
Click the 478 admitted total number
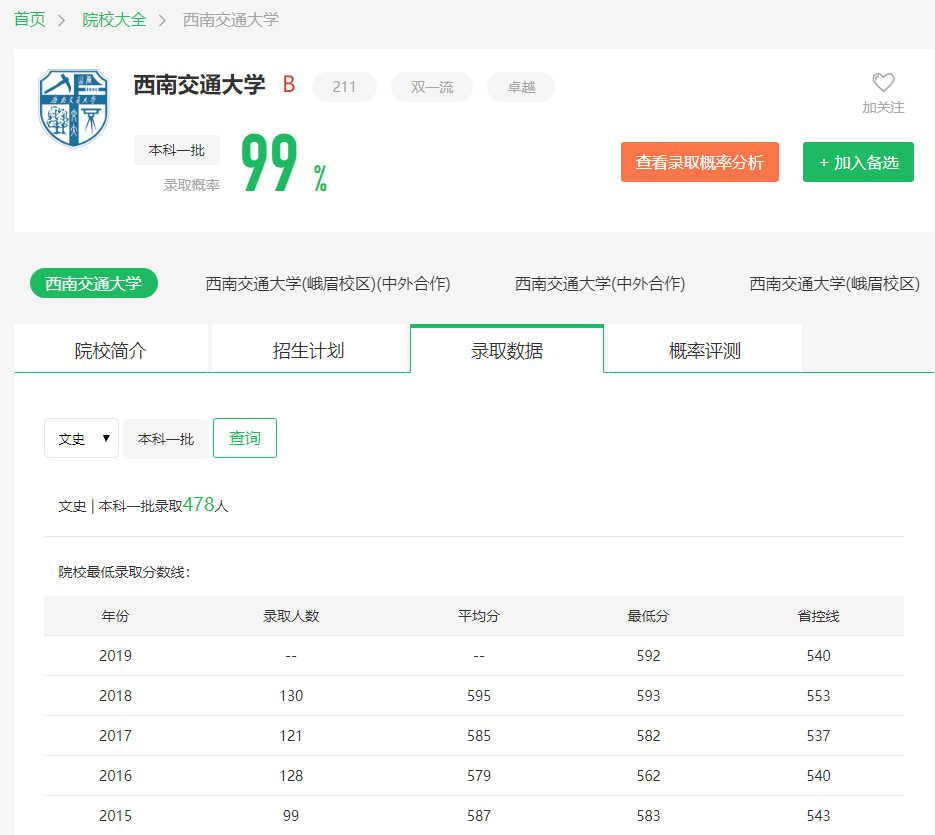click(199, 505)
